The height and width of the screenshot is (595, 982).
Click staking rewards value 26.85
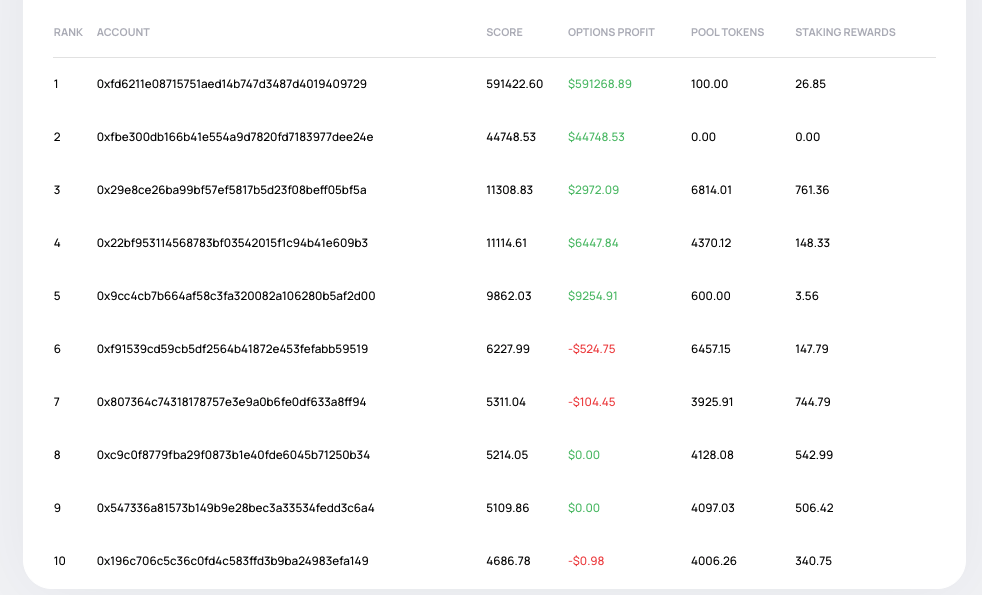(810, 84)
